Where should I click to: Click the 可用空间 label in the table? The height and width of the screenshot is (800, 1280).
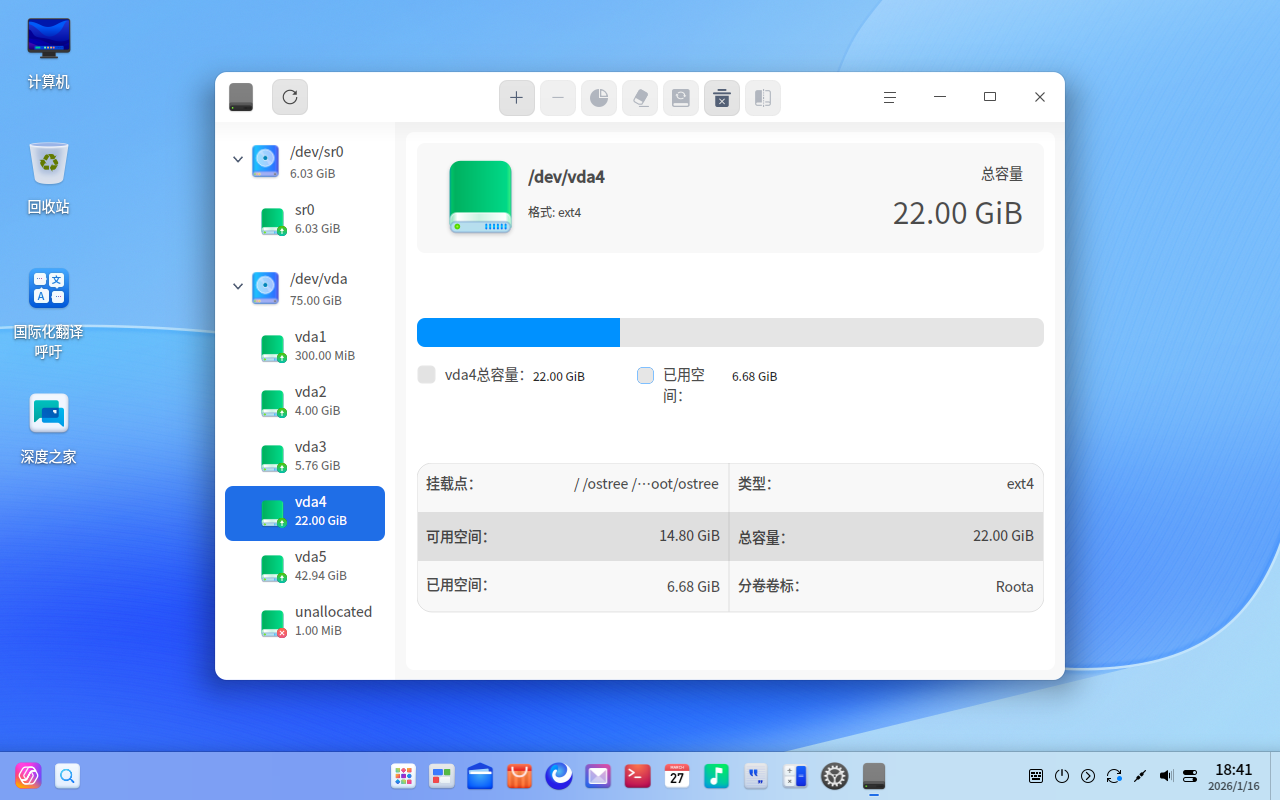pyautogui.click(x=457, y=537)
